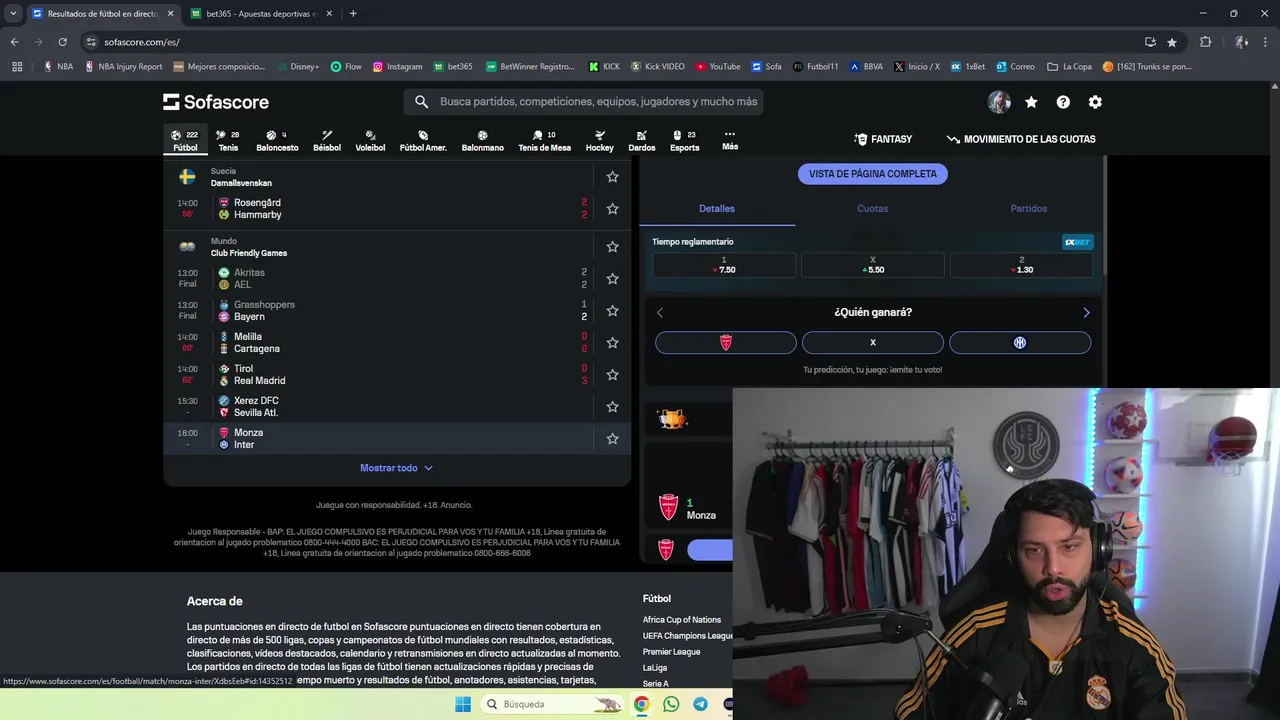Vote for Monza crest in prediction

point(726,342)
